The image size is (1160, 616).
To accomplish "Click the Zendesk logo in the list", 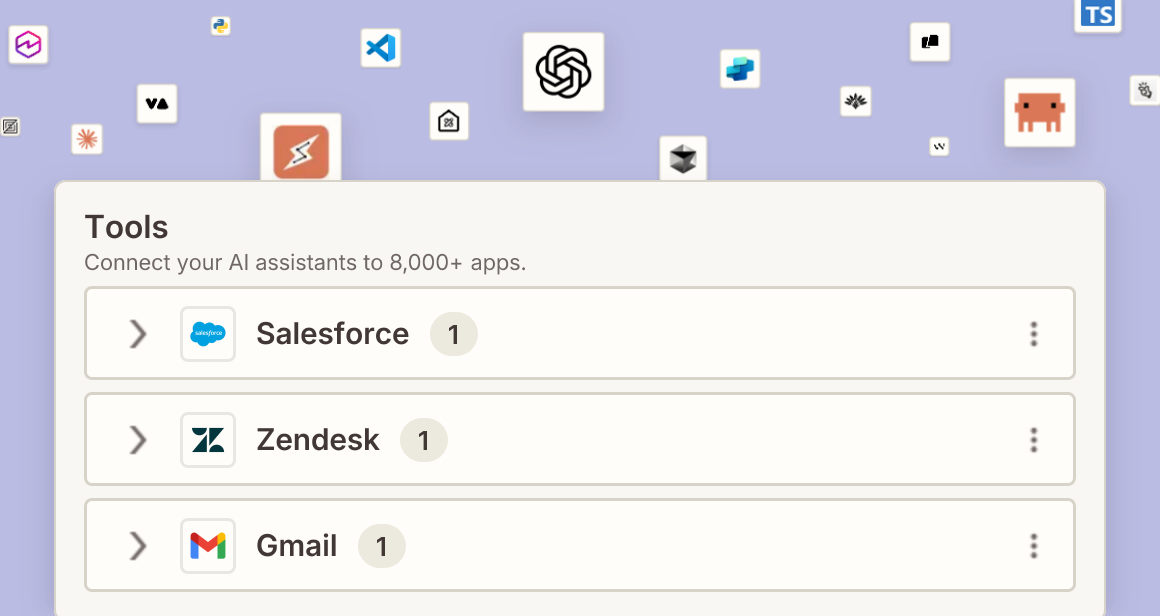I will tap(208, 439).
